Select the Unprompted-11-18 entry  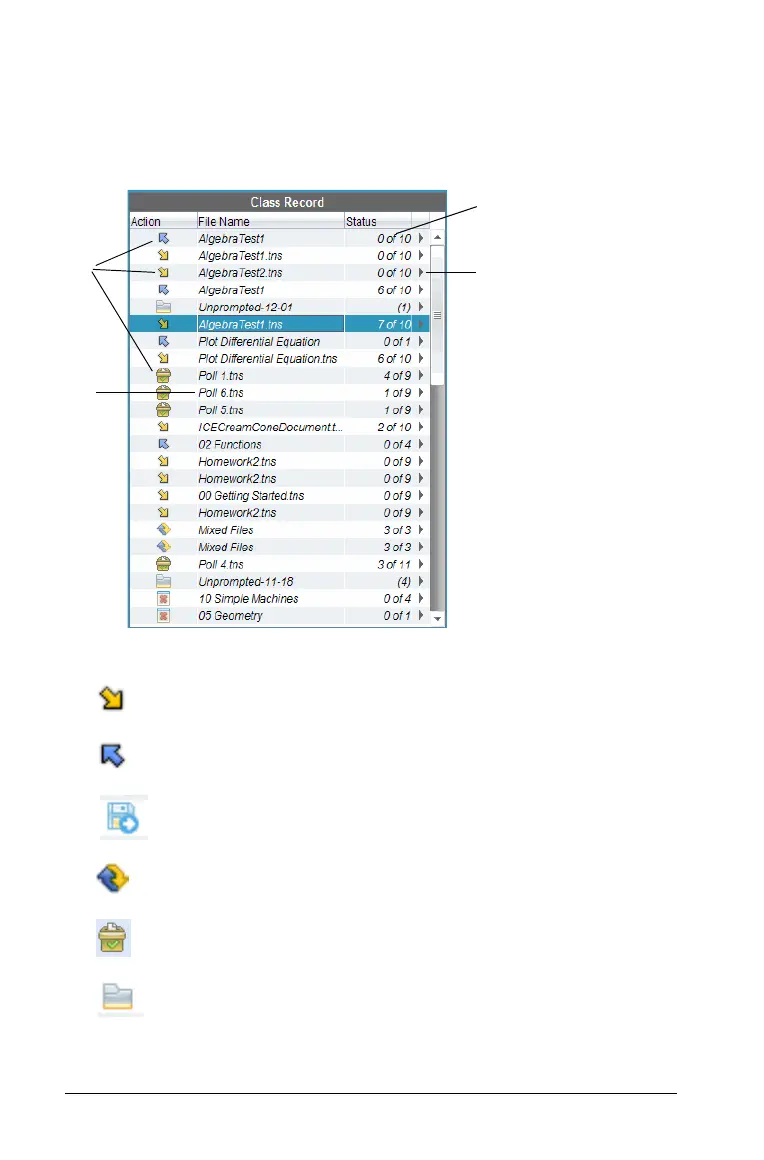click(246, 581)
